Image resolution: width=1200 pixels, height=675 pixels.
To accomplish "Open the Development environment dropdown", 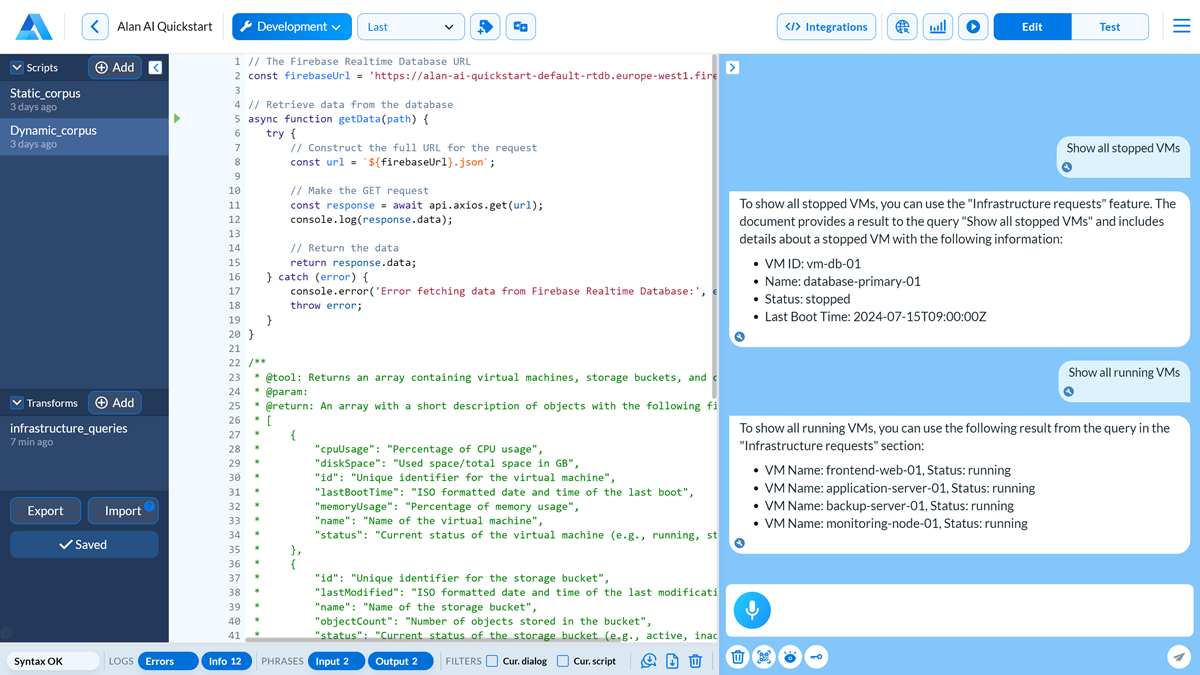I will 291,27.
